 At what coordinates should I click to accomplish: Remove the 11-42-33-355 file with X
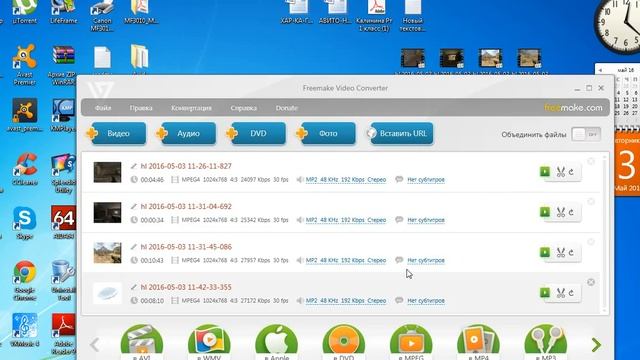(x=591, y=282)
